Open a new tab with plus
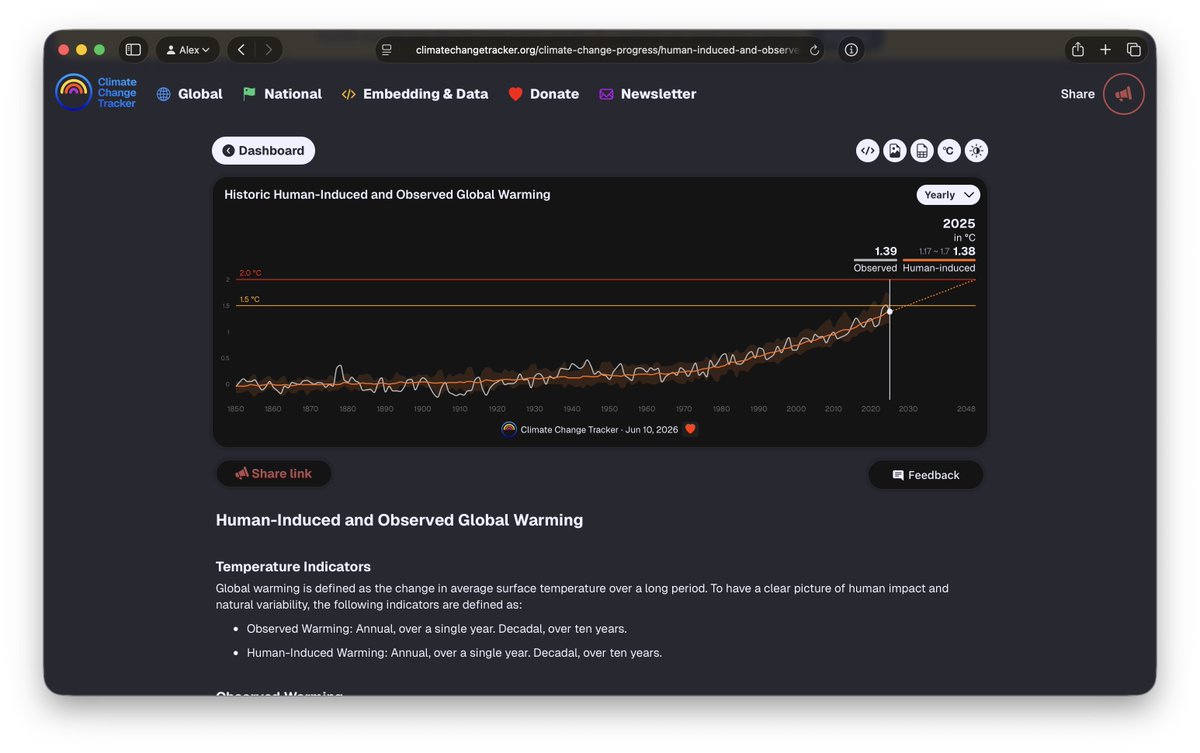Screen dimensions: 1200x753 pos(1106,50)
